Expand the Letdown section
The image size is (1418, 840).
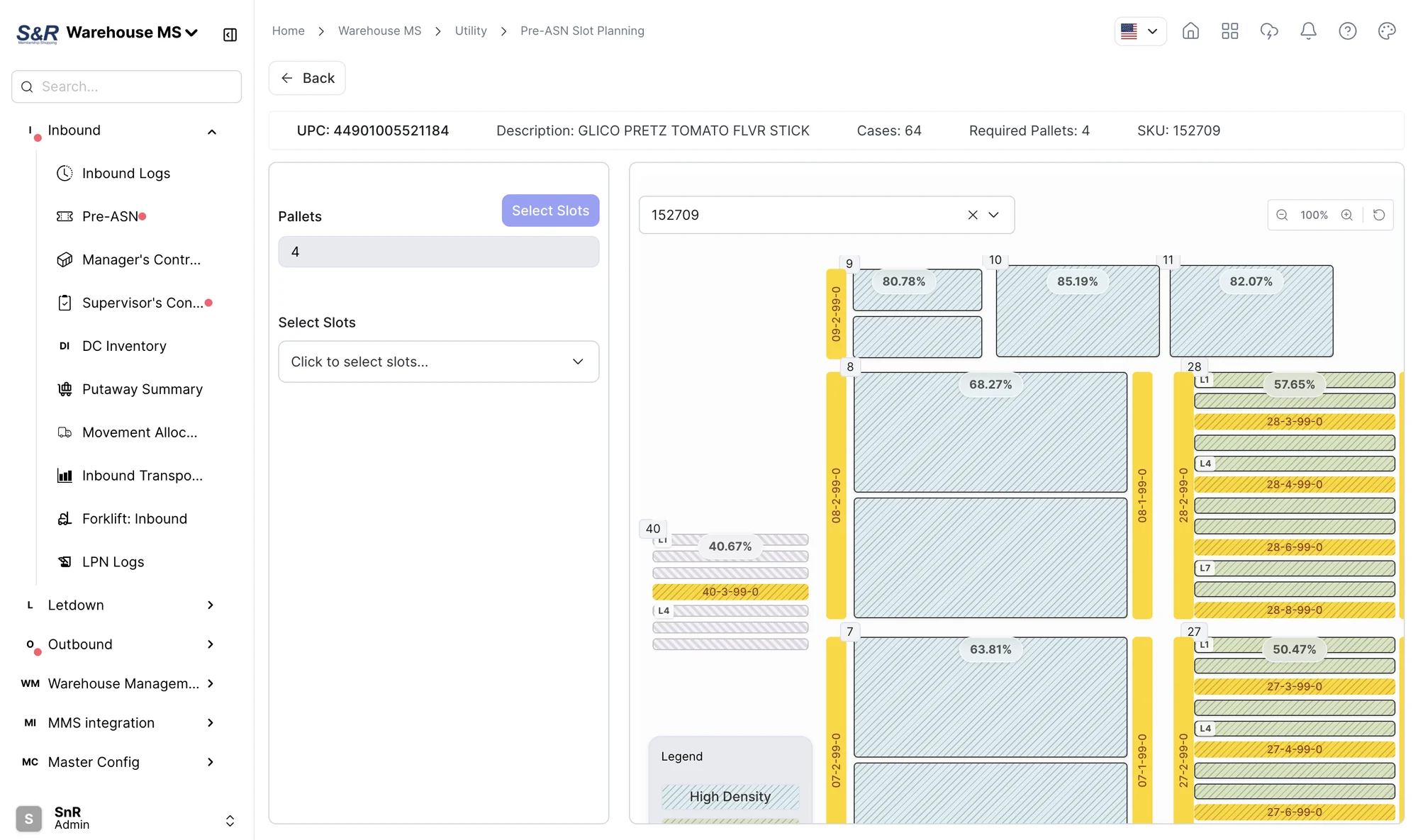[x=210, y=605]
